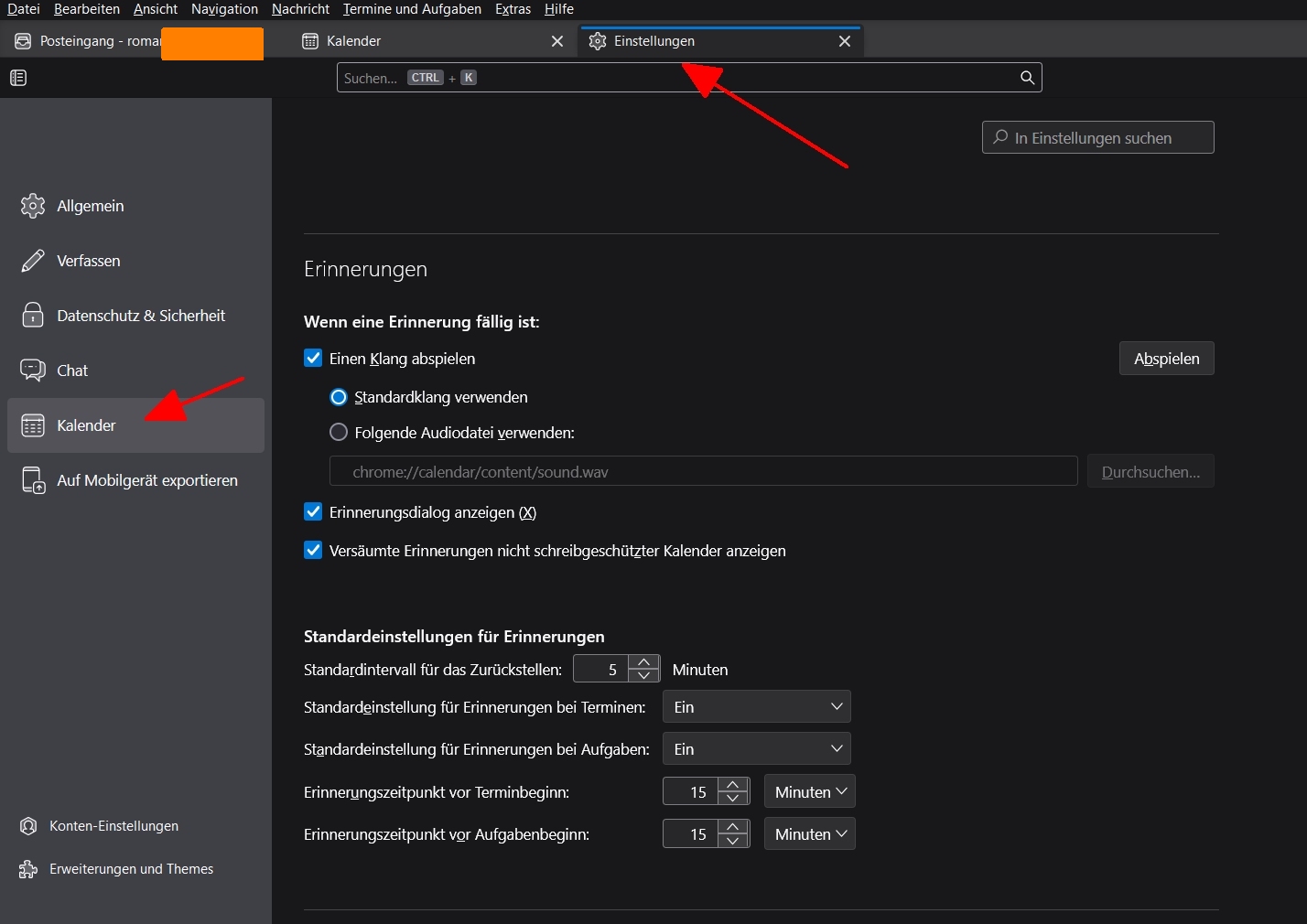Open the Chat settings bubble icon
Image resolution: width=1307 pixels, height=924 pixels.
click(x=33, y=371)
